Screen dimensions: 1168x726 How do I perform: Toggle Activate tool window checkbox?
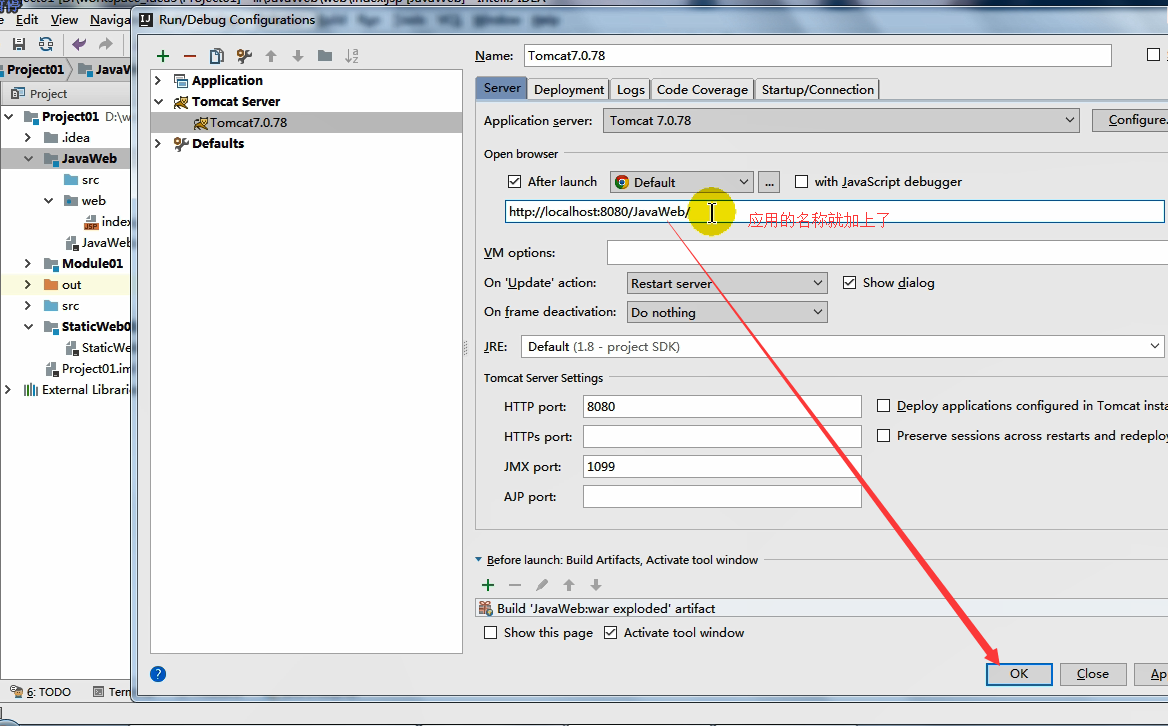point(611,633)
